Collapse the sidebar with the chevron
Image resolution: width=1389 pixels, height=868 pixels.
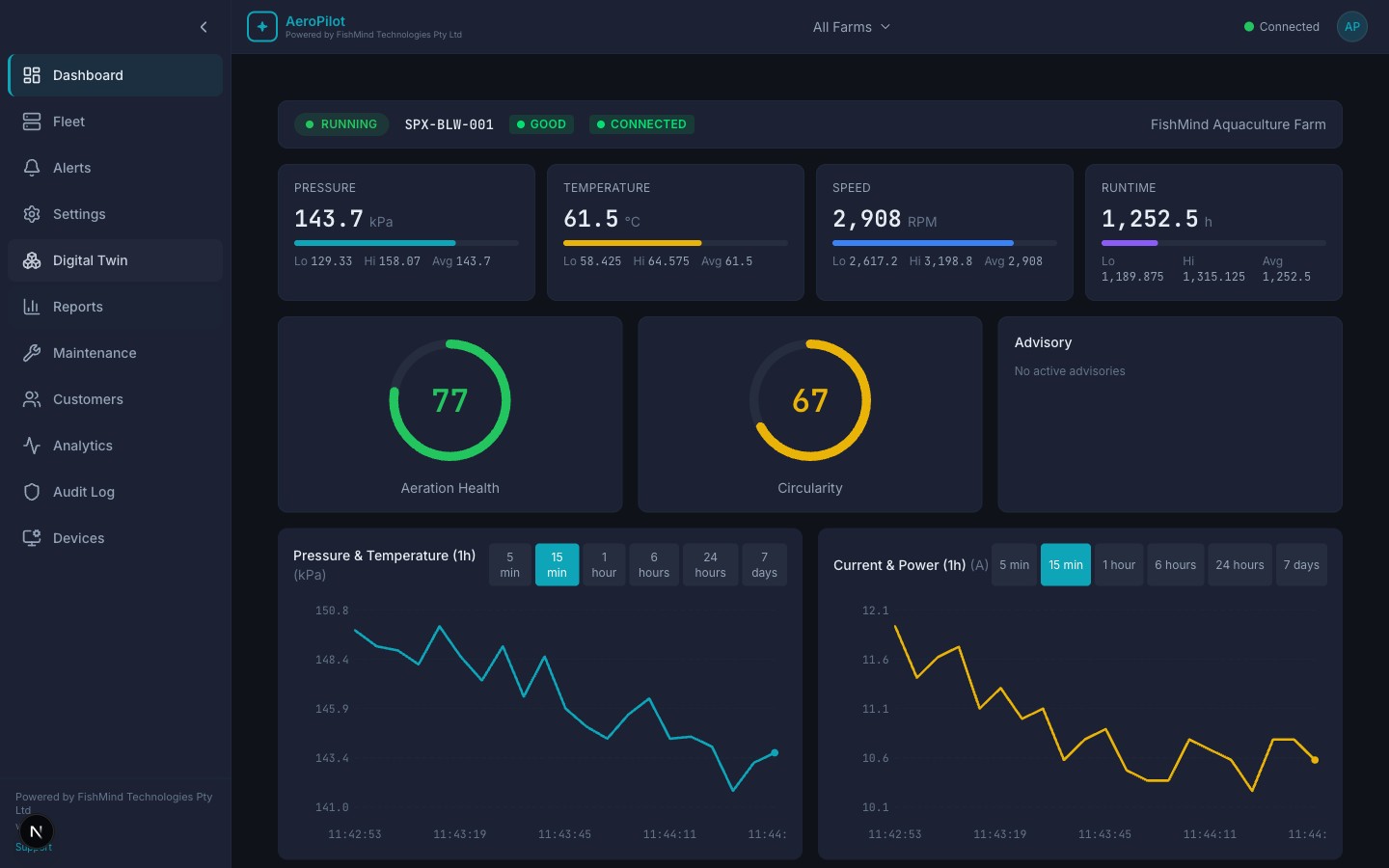[x=204, y=27]
